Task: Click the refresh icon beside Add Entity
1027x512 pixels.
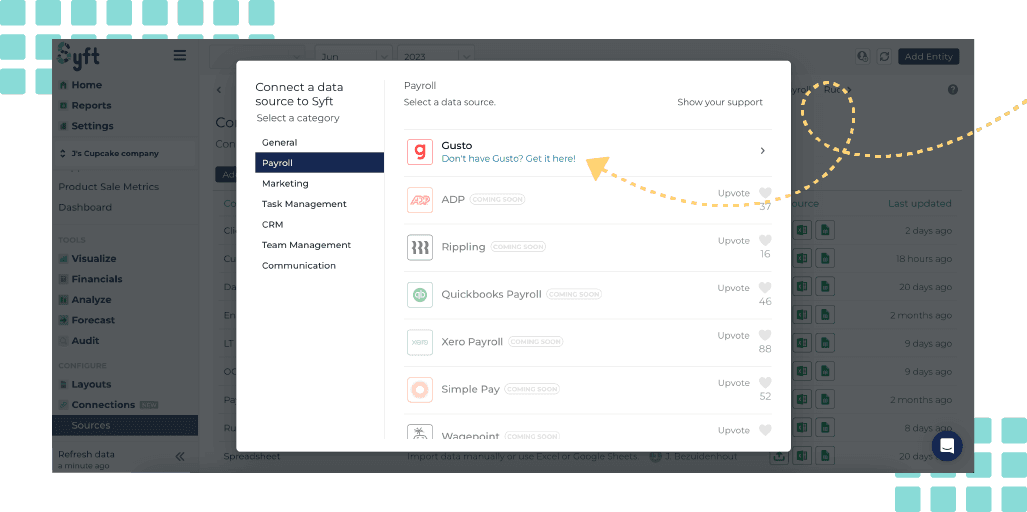Action: 884,57
